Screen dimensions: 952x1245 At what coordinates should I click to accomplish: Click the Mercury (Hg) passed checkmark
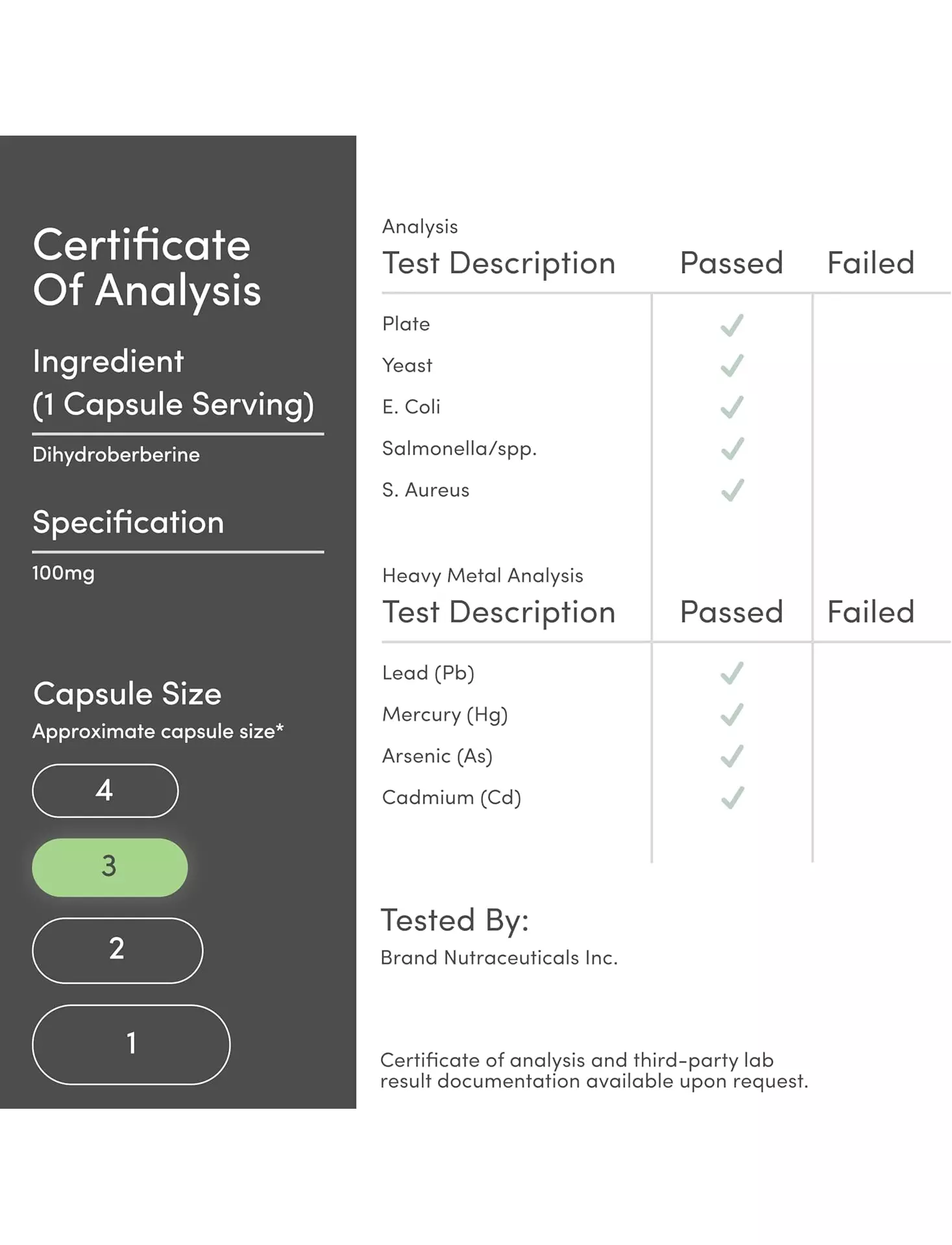732,715
